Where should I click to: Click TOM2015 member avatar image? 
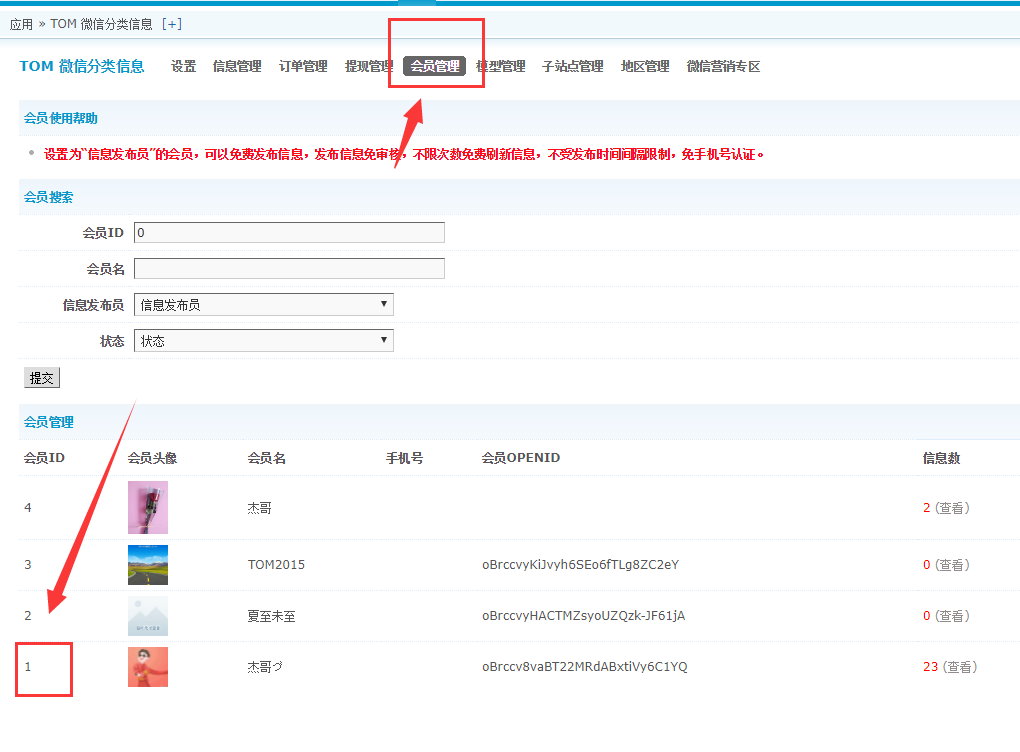147,565
